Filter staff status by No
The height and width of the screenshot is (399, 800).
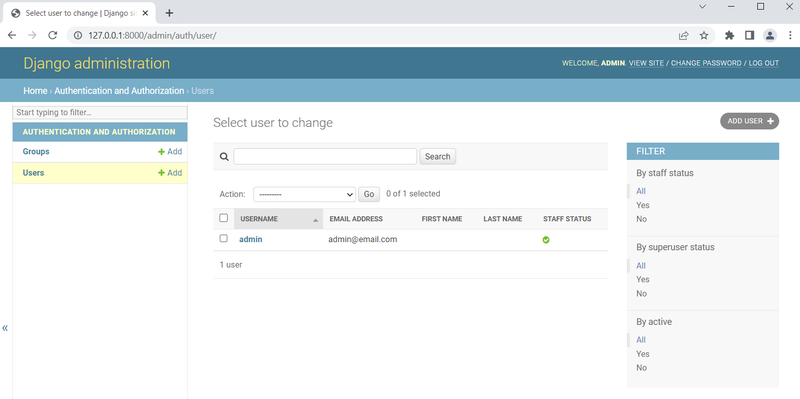click(641, 219)
